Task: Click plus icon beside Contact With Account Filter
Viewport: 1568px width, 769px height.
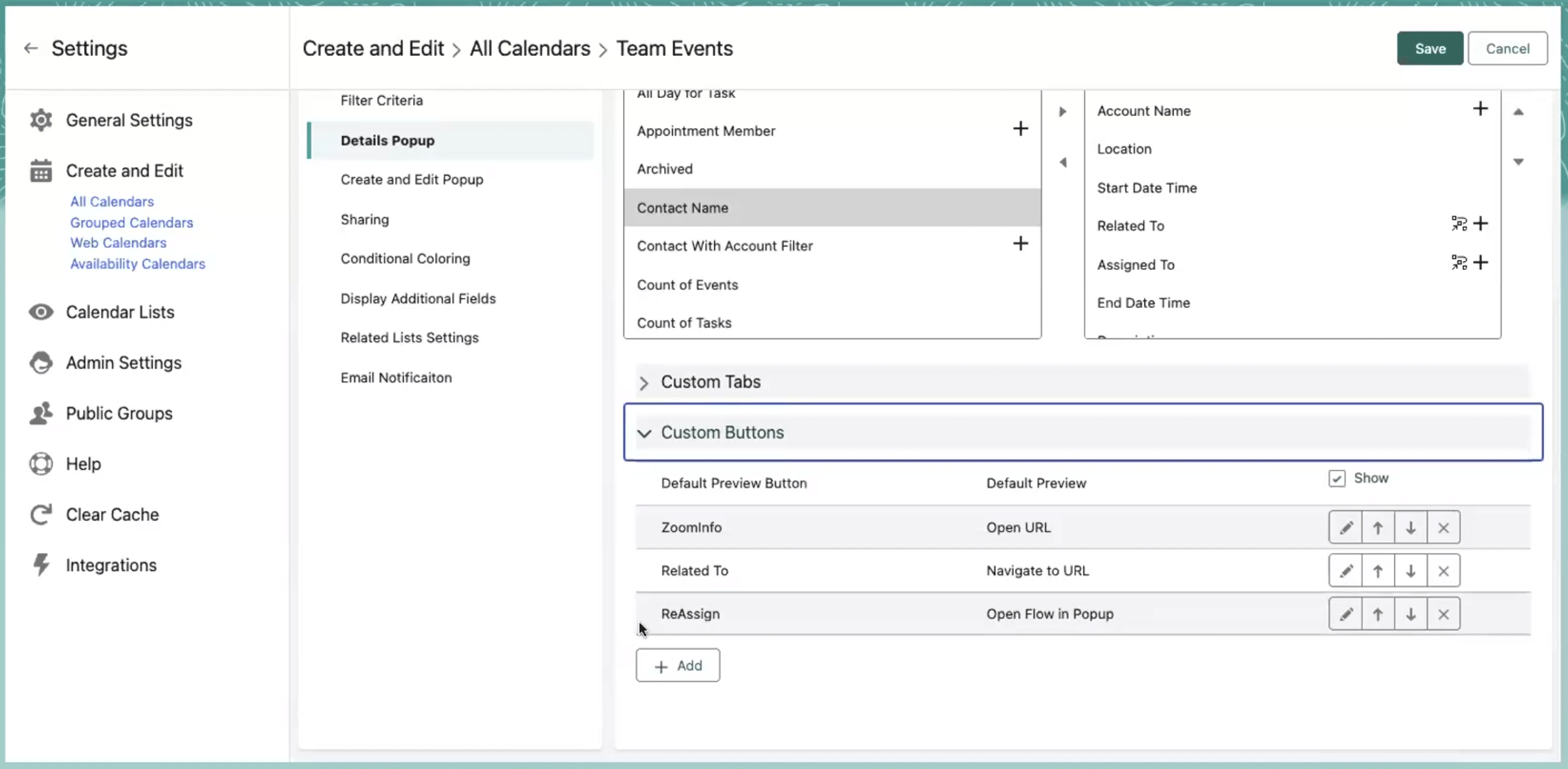Action: [x=1020, y=244]
